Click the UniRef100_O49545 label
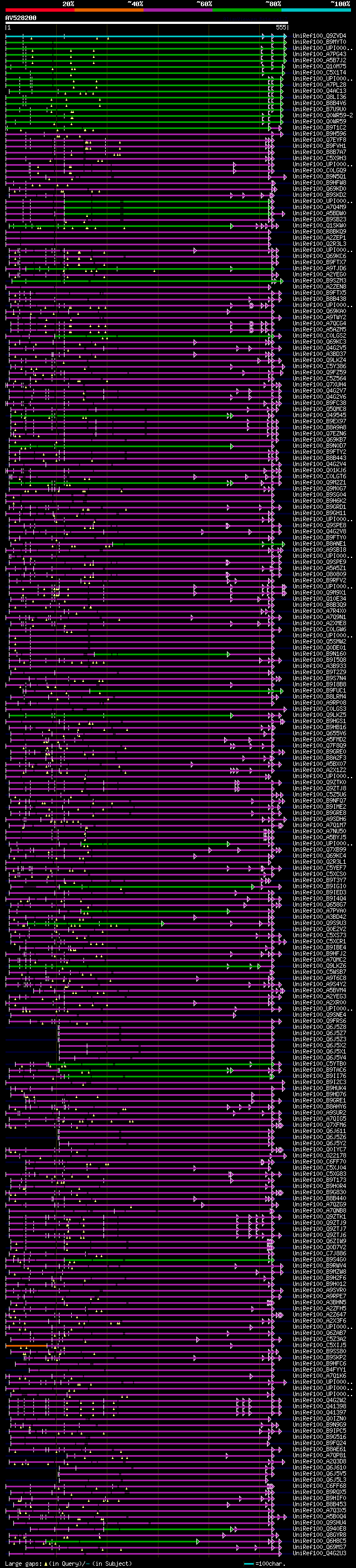The width and height of the screenshot is (356, 1568). coord(319,415)
